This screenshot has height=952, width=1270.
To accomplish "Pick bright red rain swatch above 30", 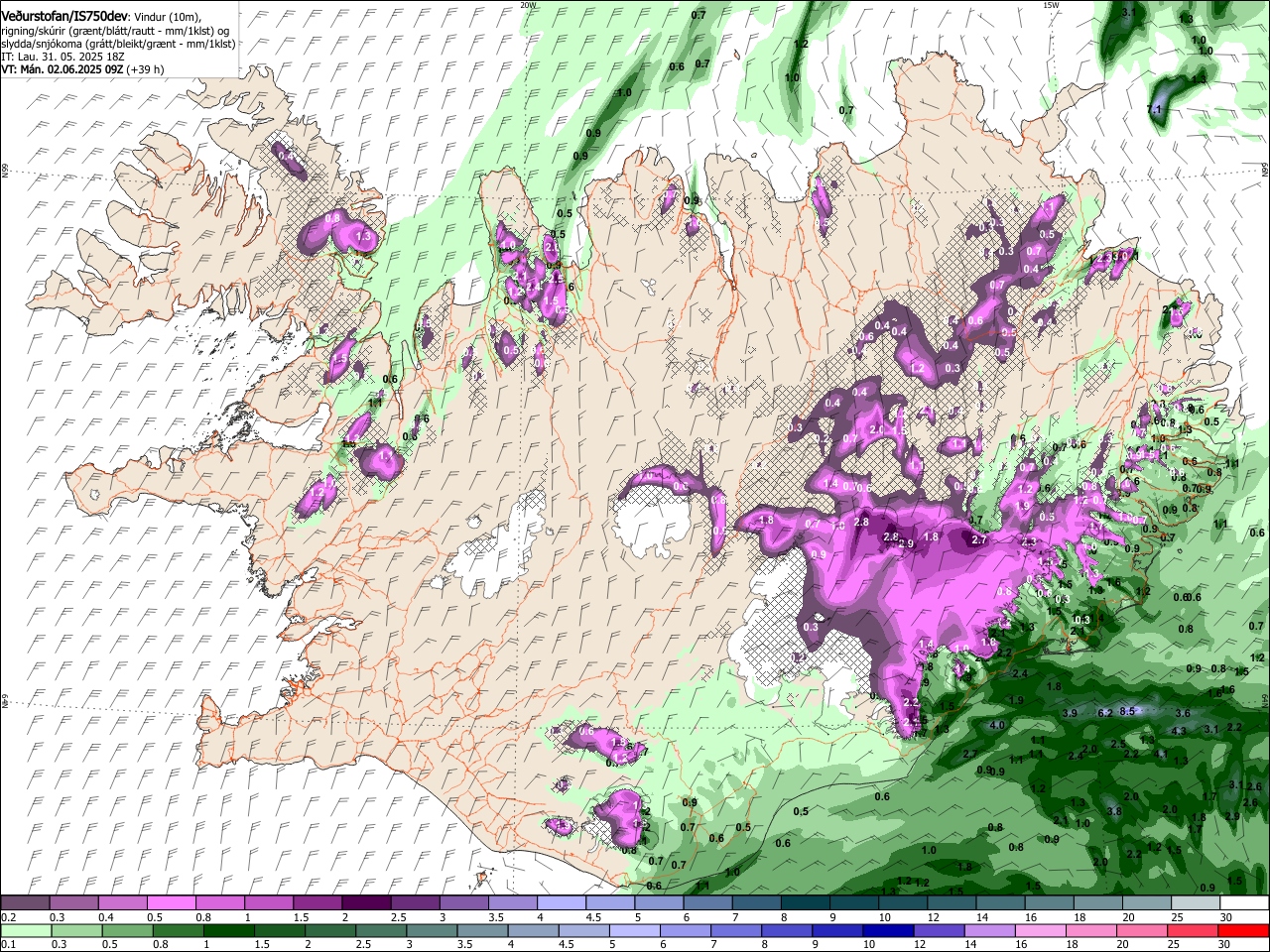I will (x=1244, y=931).
